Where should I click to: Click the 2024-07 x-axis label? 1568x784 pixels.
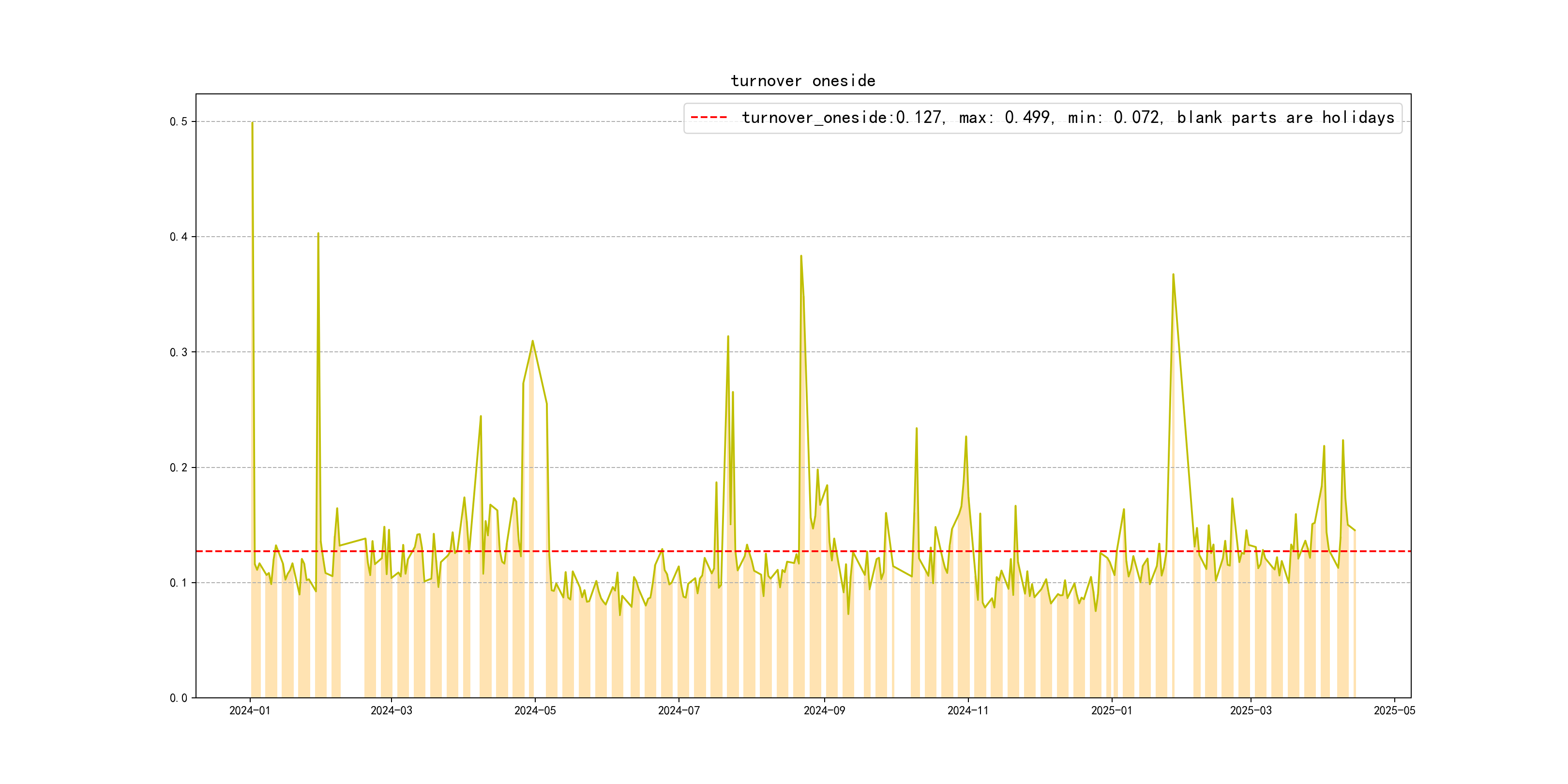tap(678, 710)
